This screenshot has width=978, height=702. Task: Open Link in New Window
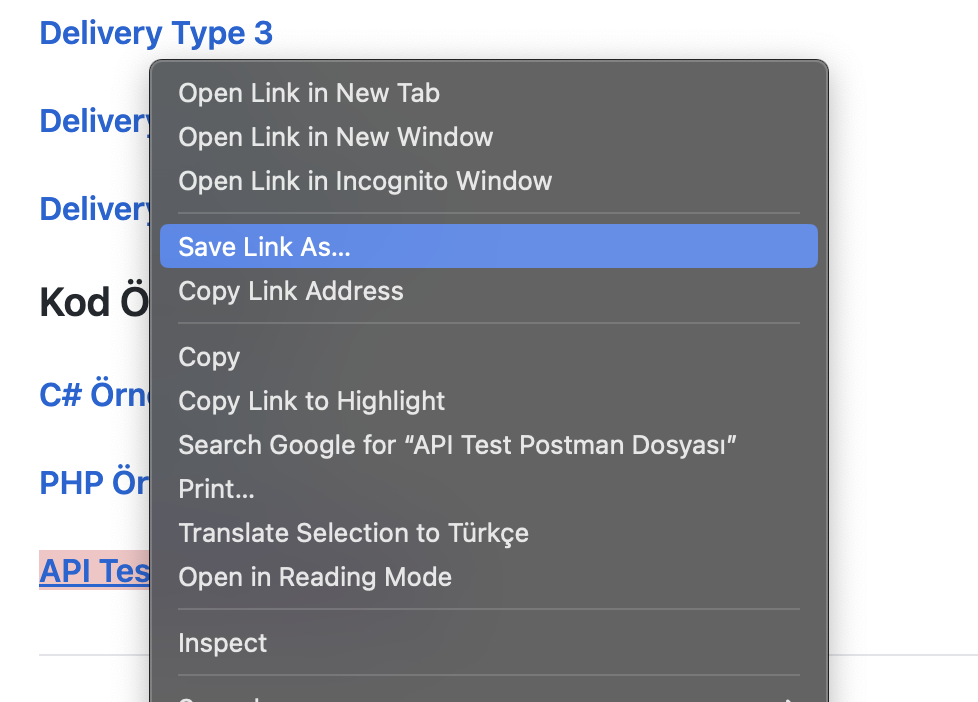(335, 137)
